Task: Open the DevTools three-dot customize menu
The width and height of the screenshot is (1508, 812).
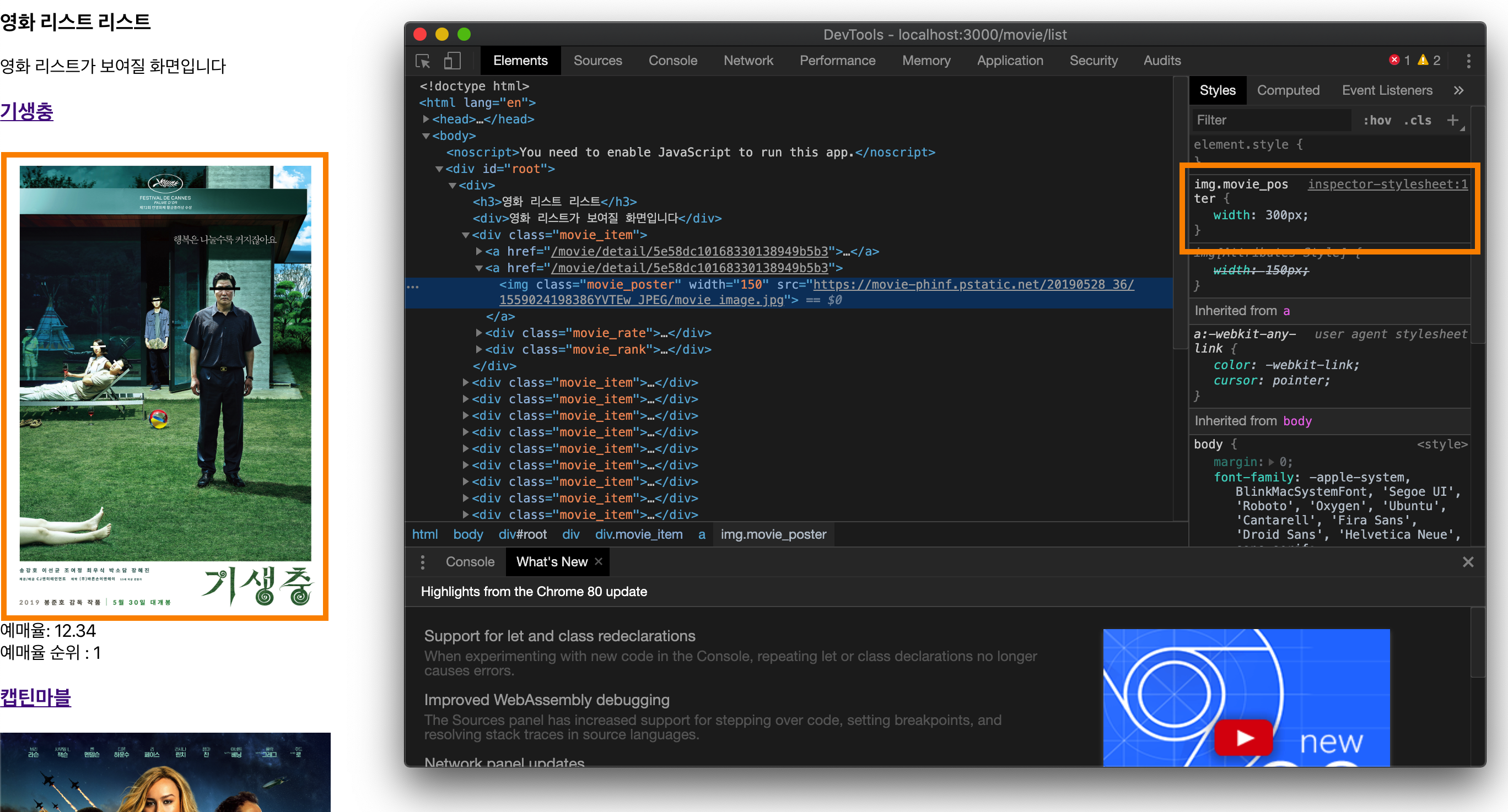Action: [1468, 61]
